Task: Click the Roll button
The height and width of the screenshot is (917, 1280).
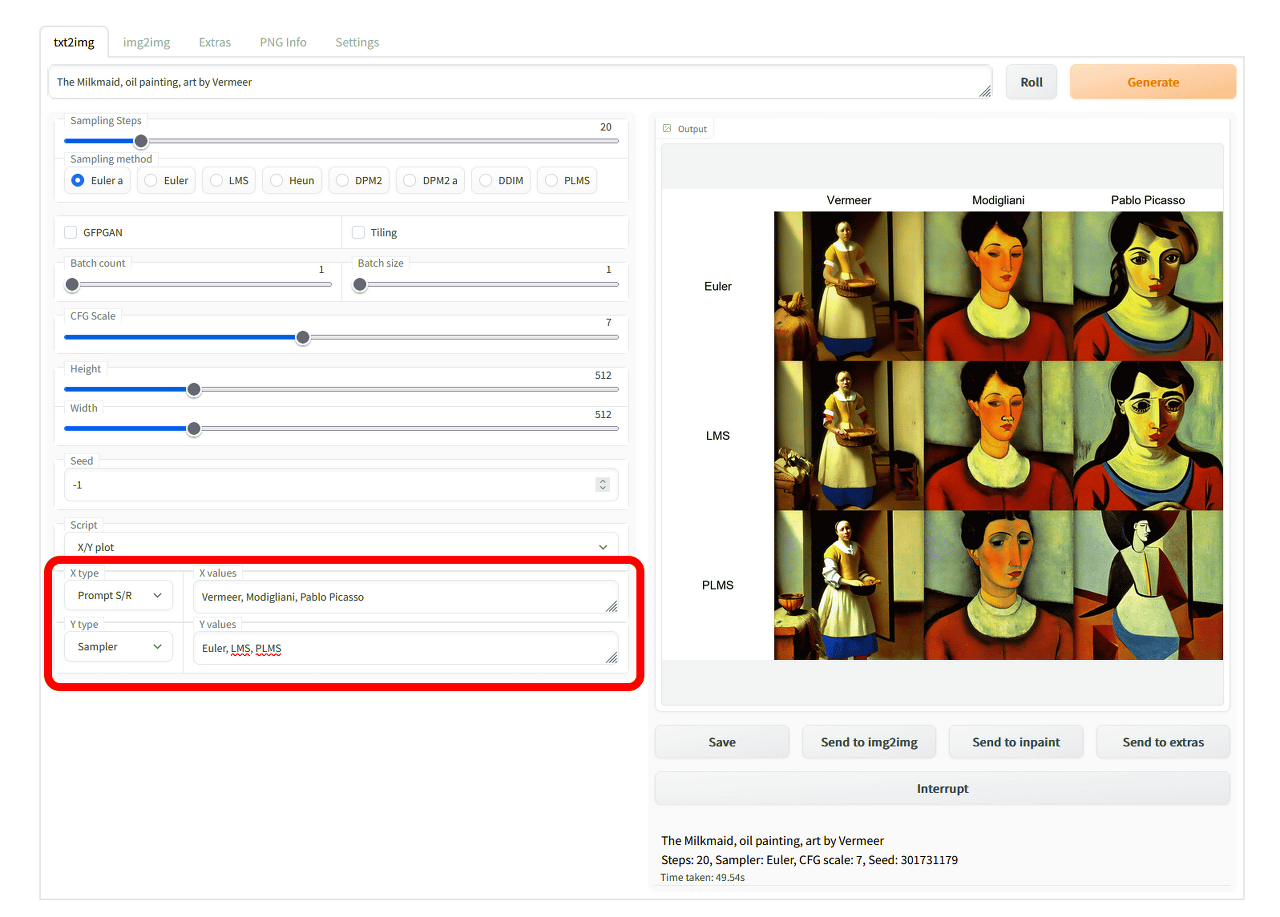Action: pos(1031,82)
